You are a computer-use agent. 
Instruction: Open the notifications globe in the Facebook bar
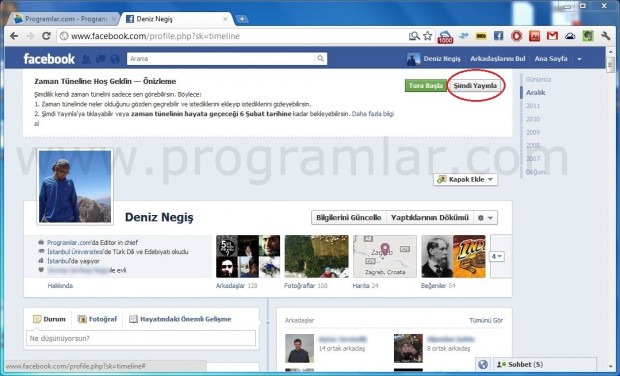pyautogui.click(x=115, y=59)
